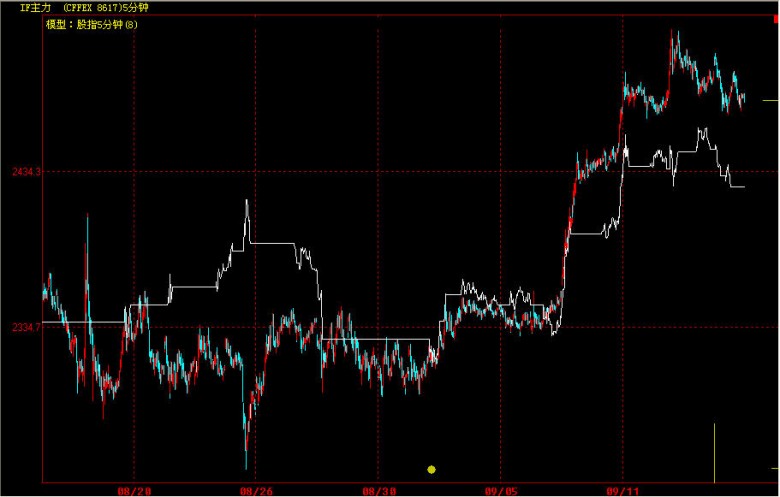Jump to the 08/20 date marker
The width and height of the screenshot is (780, 497).
tap(133, 491)
